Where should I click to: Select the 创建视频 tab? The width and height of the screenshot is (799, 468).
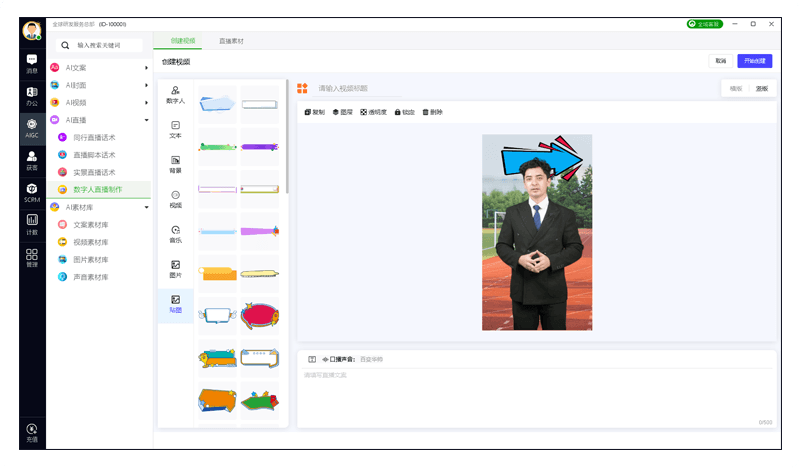pos(183,41)
